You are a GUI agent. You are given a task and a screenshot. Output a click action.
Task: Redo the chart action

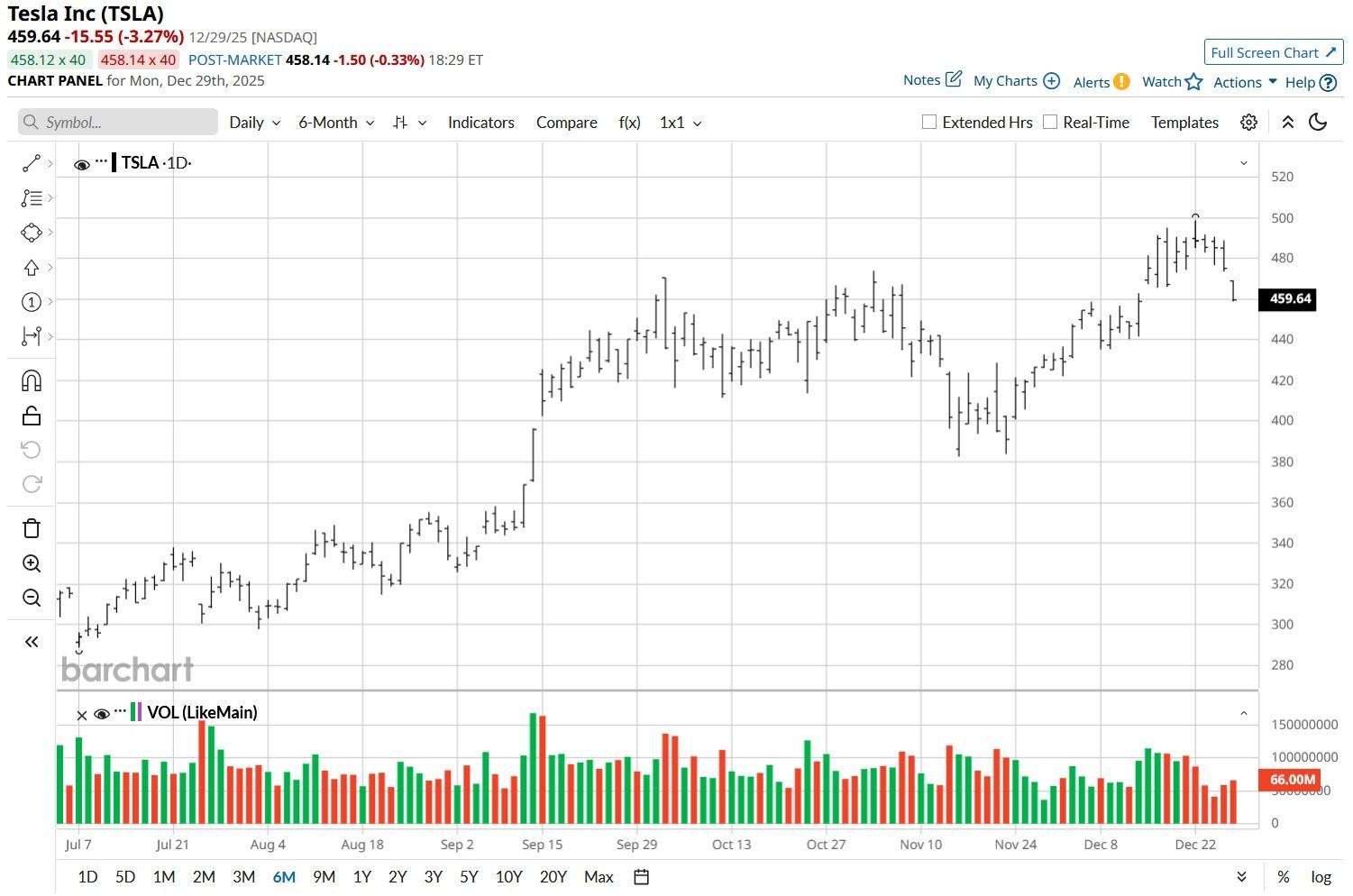coord(32,485)
